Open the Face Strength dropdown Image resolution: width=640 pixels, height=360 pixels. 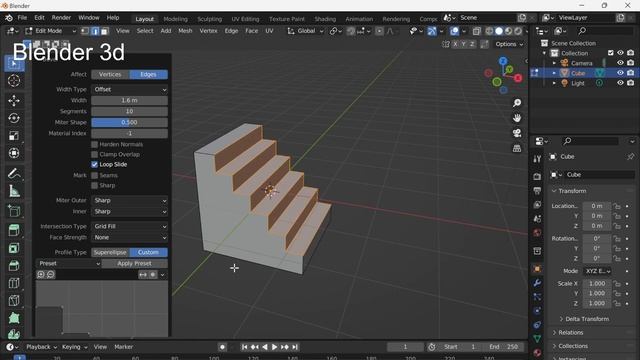(x=129, y=237)
